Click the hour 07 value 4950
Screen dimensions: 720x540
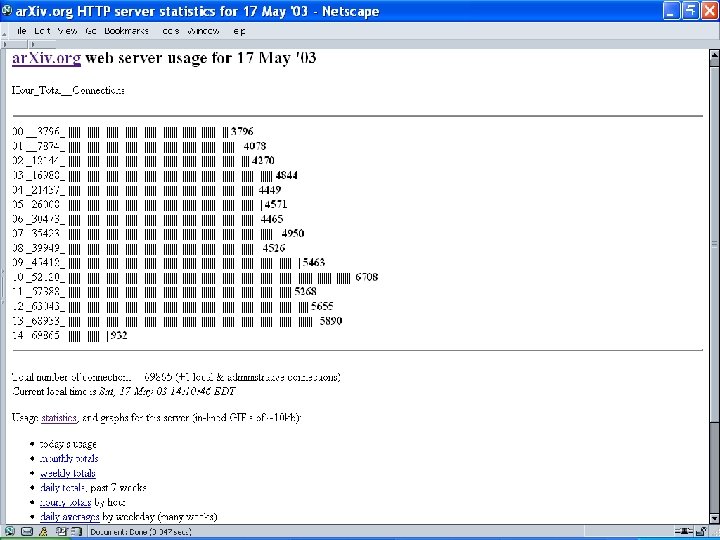click(x=292, y=234)
